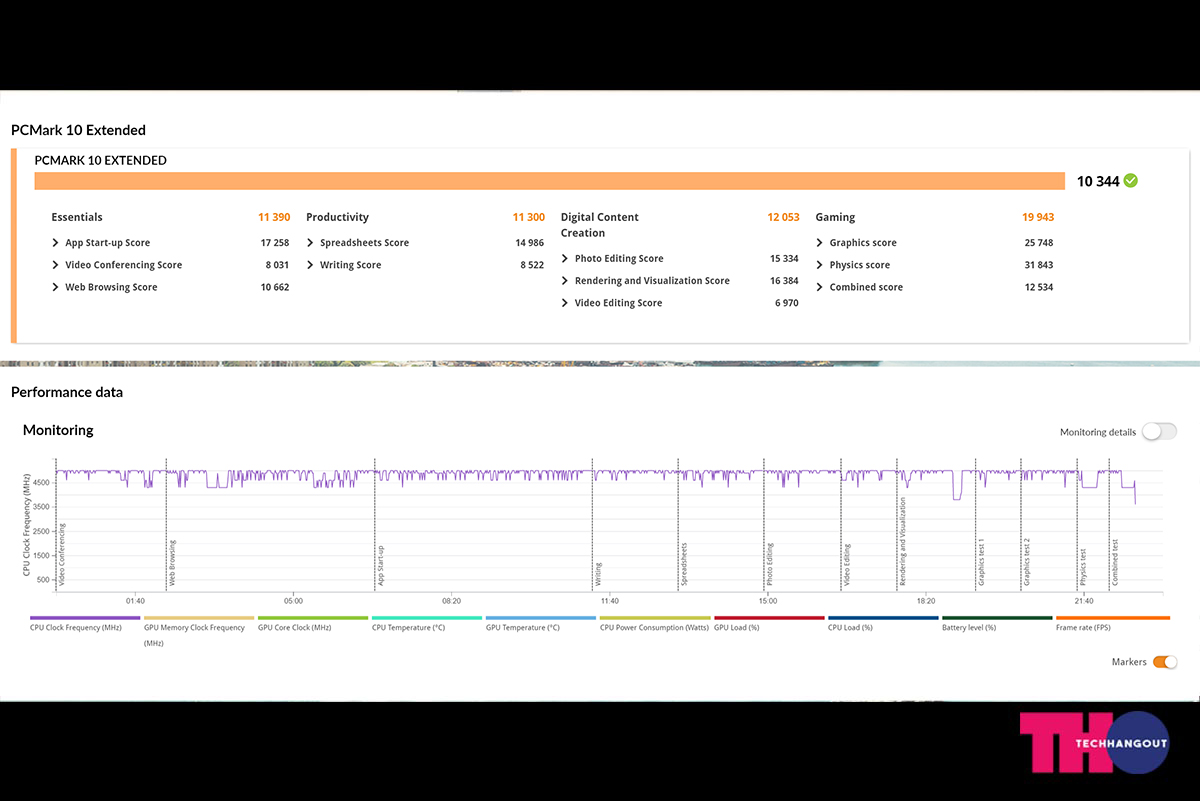Click the Photo Editing value 15 334

click(784, 259)
